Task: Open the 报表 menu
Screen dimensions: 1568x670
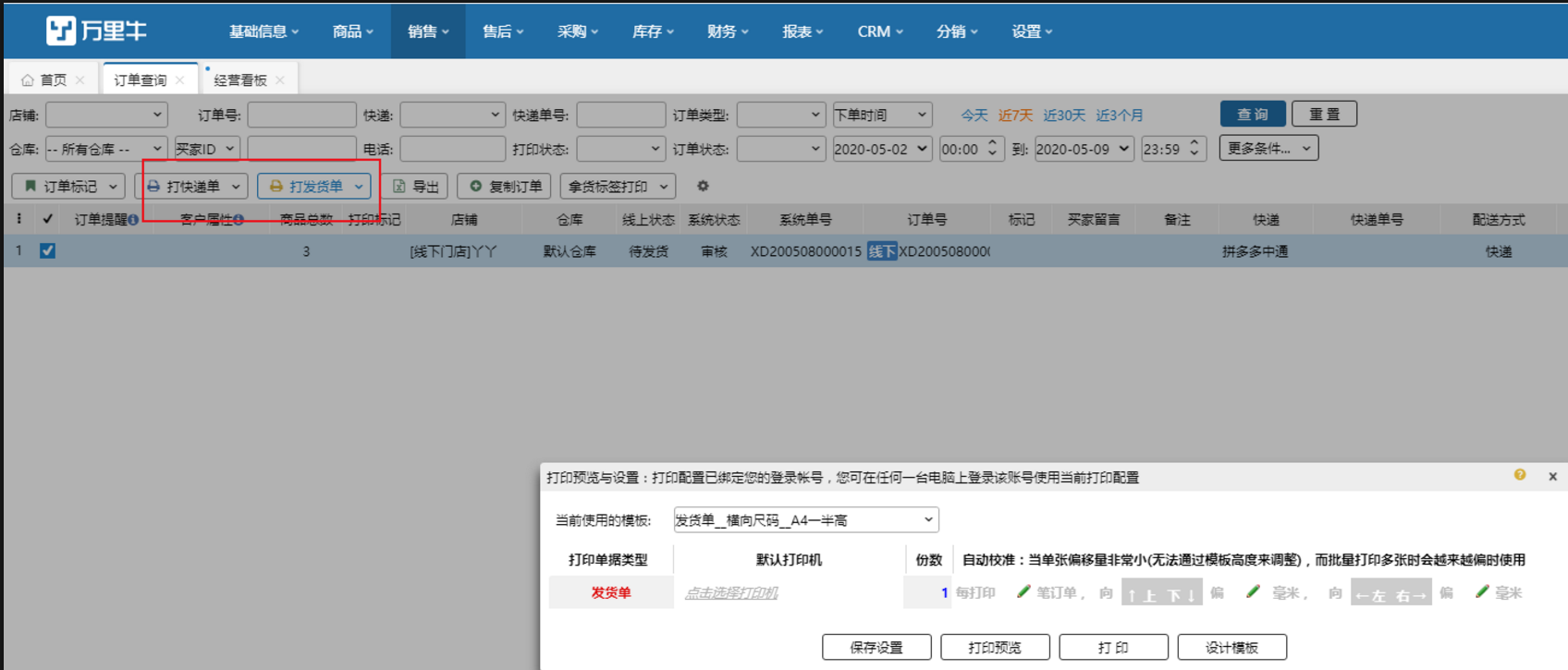Action: click(x=802, y=31)
